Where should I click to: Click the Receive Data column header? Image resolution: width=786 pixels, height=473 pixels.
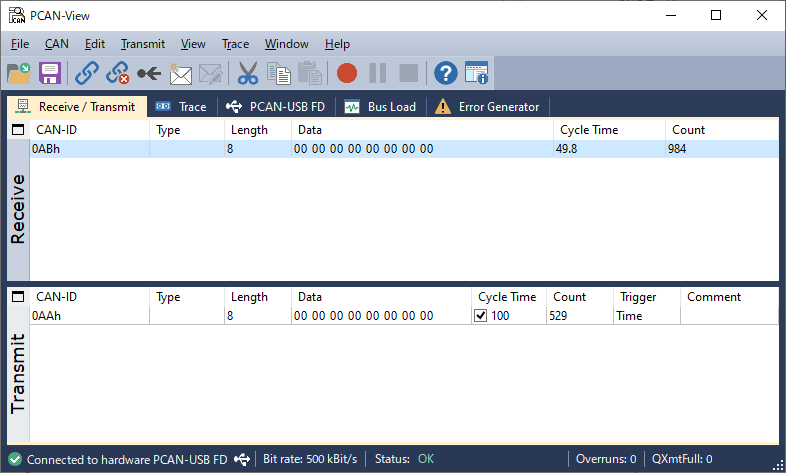tap(423, 130)
